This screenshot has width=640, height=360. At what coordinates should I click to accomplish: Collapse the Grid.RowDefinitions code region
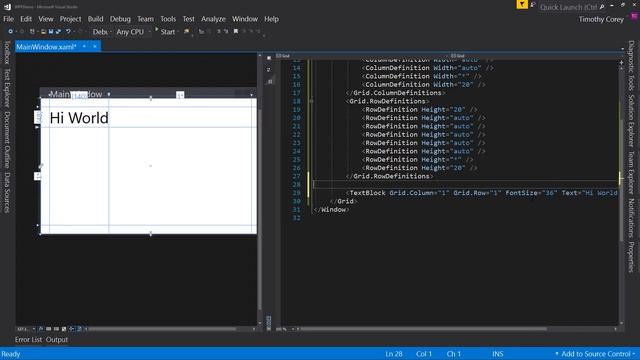311,101
